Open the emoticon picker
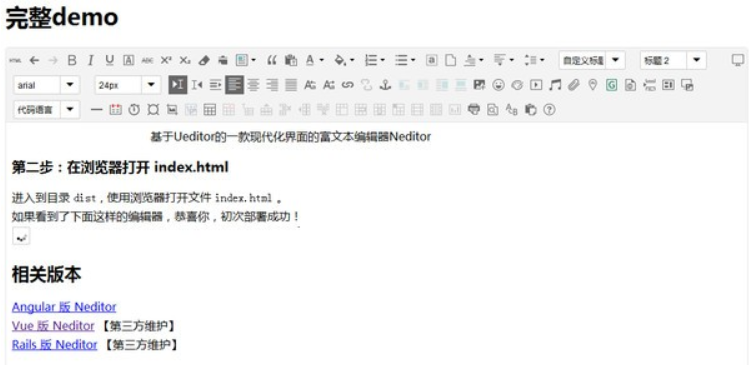The width and height of the screenshot is (749, 365). coord(498,85)
